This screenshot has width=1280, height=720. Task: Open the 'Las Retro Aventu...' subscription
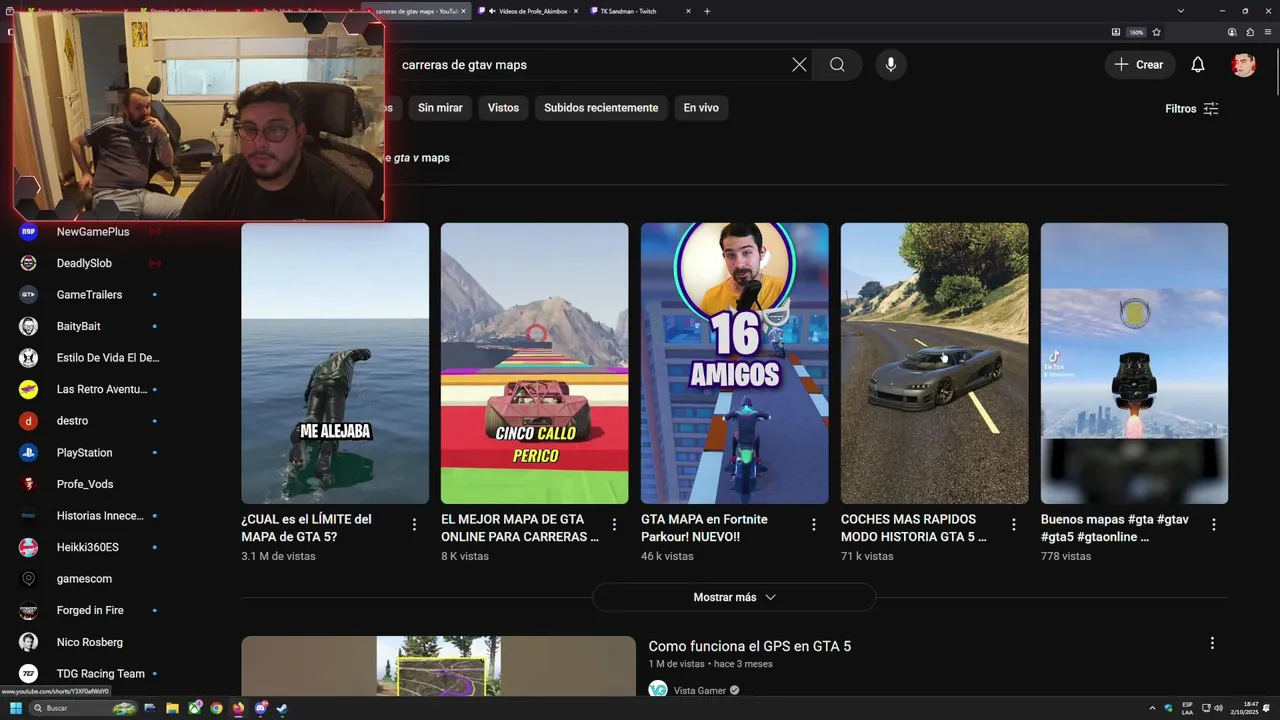(101, 389)
